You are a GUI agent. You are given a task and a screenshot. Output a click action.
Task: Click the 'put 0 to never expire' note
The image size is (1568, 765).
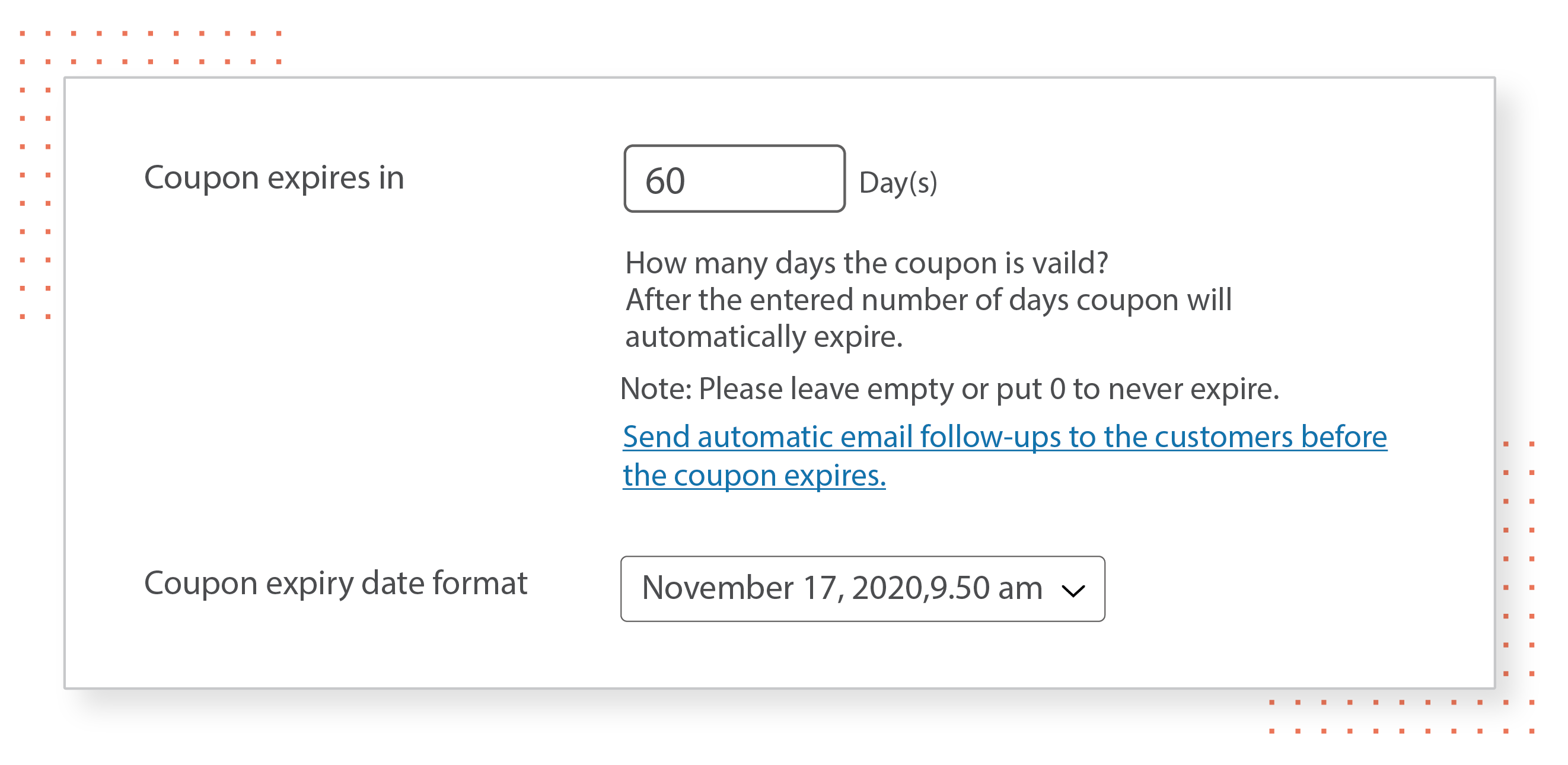click(x=1137, y=388)
